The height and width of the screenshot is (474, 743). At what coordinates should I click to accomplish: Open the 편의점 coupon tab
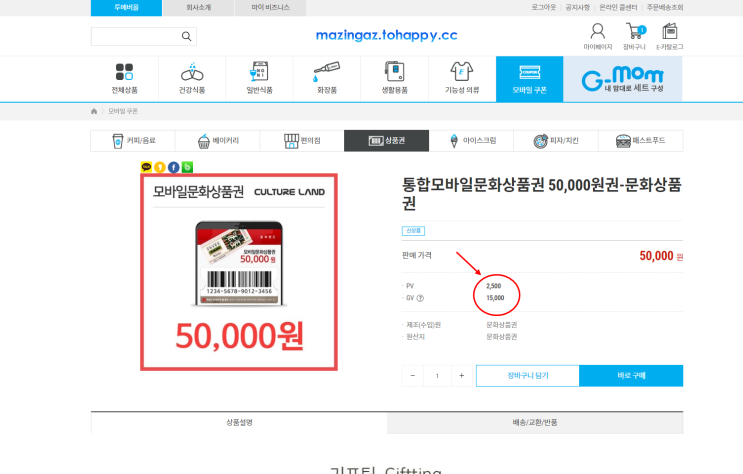[x=302, y=141]
